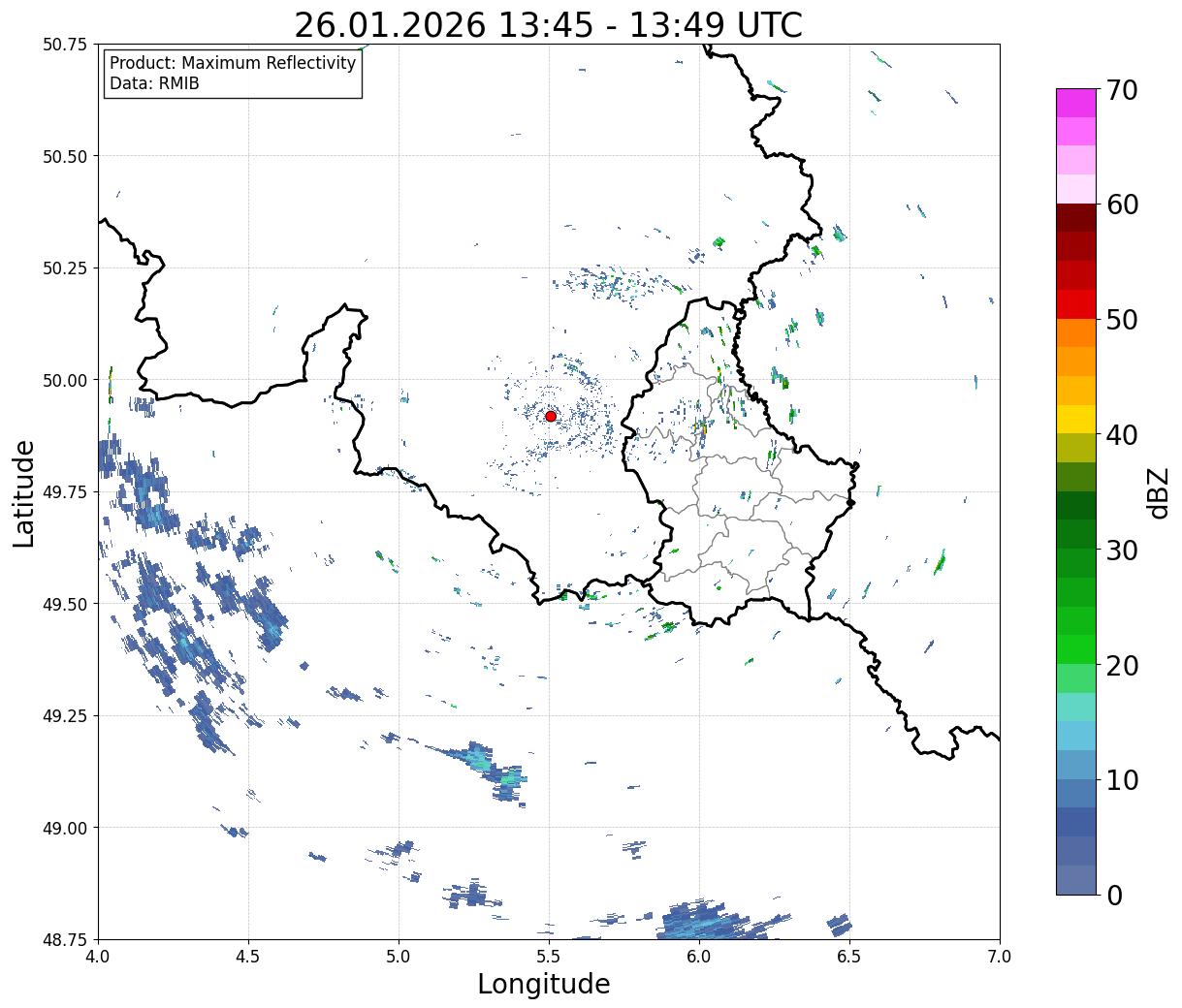Click the 6.0 longitude tick label

pyautogui.click(x=699, y=957)
